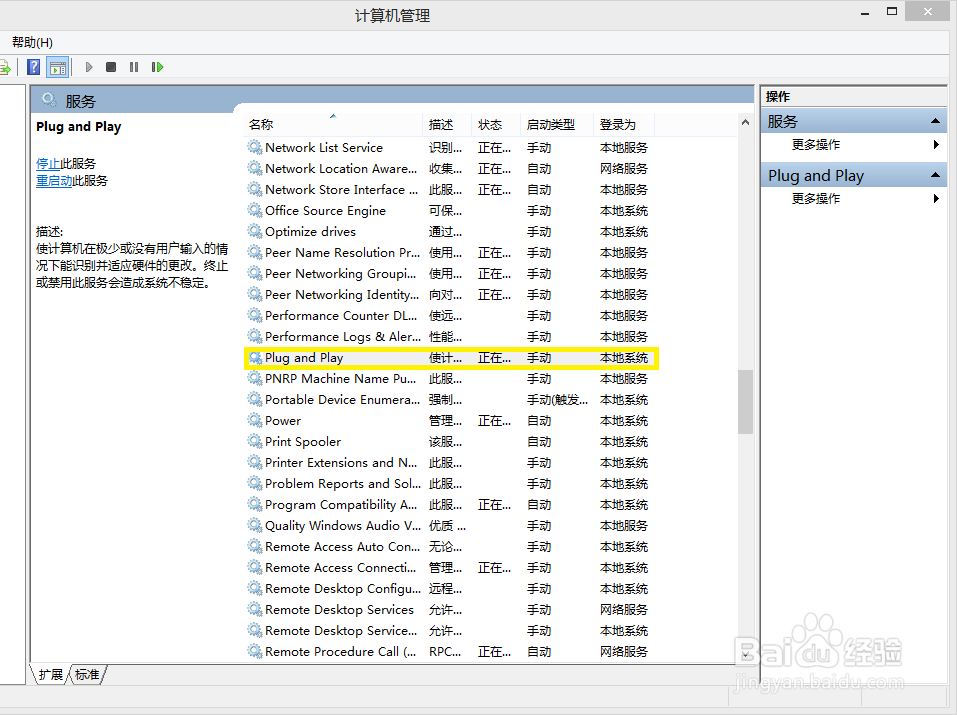This screenshot has height=715, width=957.
Task: Click the gear icon for Remote Access Auto Connection
Action: pyautogui.click(x=255, y=546)
